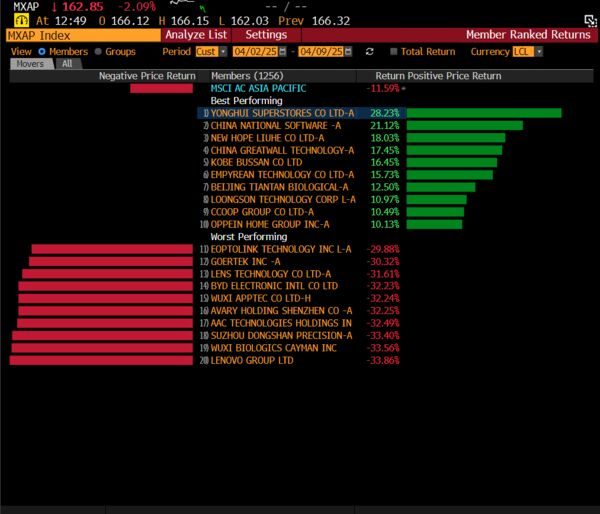Click the Member Ranked Returns title
Image resolution: width=600 pixels, height=514 pixels.
tap(528, 35)
